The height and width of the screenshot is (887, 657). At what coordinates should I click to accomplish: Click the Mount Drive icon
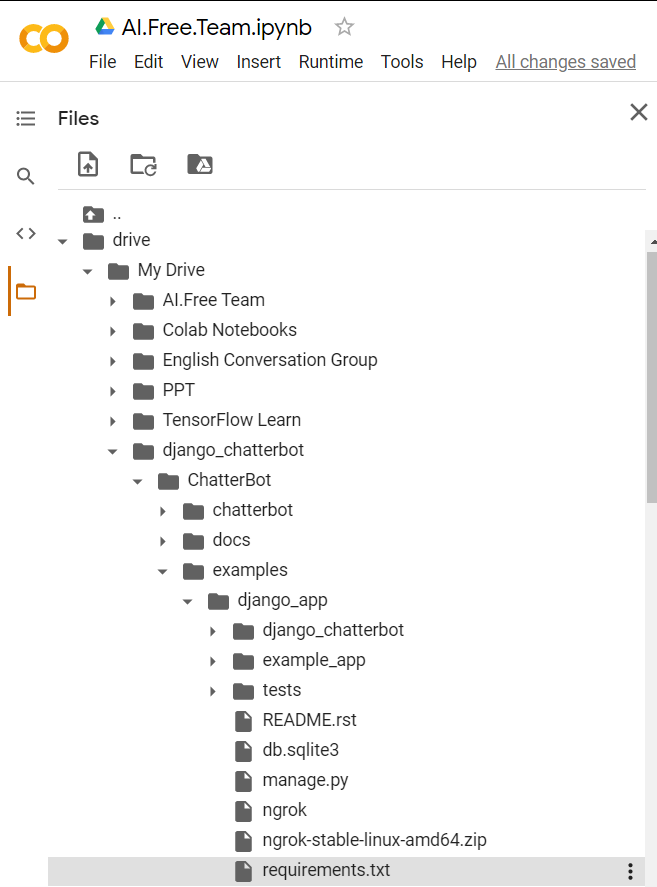click(x=200, y=164)
